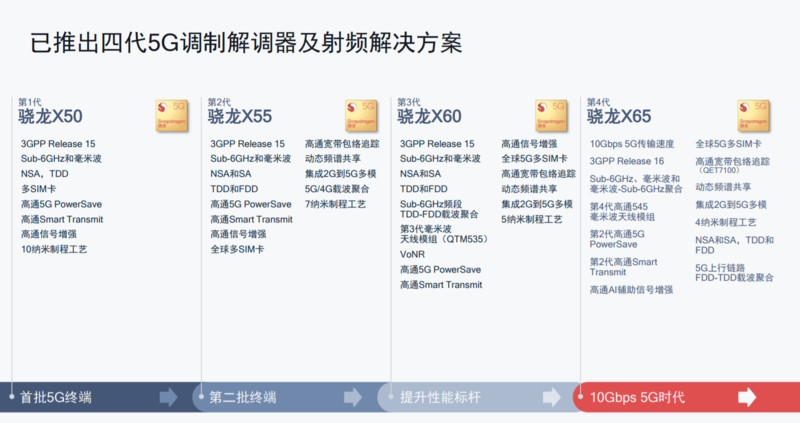The width and height of the screenshot is (800, 423).
Task: Click the 5G/4G载波聚合 line
Action: point(337,189)
